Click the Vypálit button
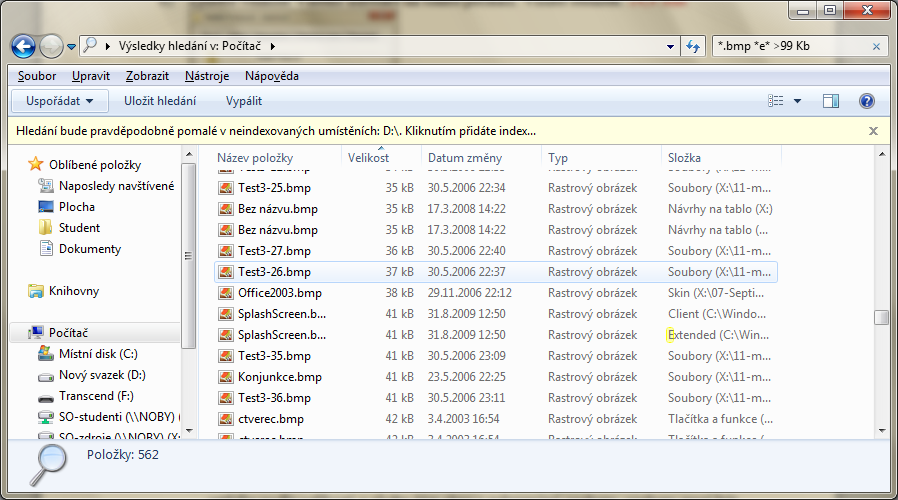 click(243, 101)
